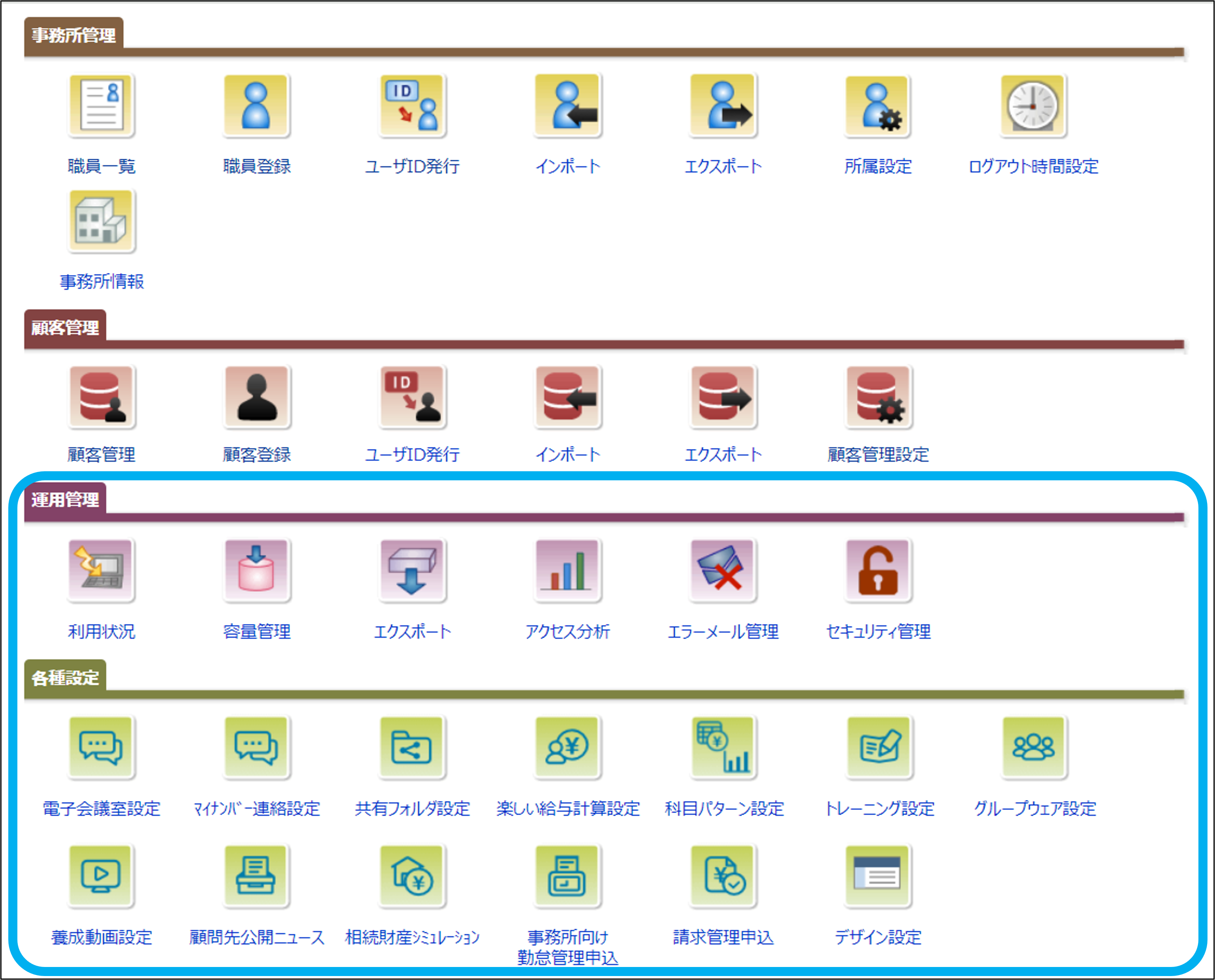Open the グループウェア設定 people icon

(1033, 748)
